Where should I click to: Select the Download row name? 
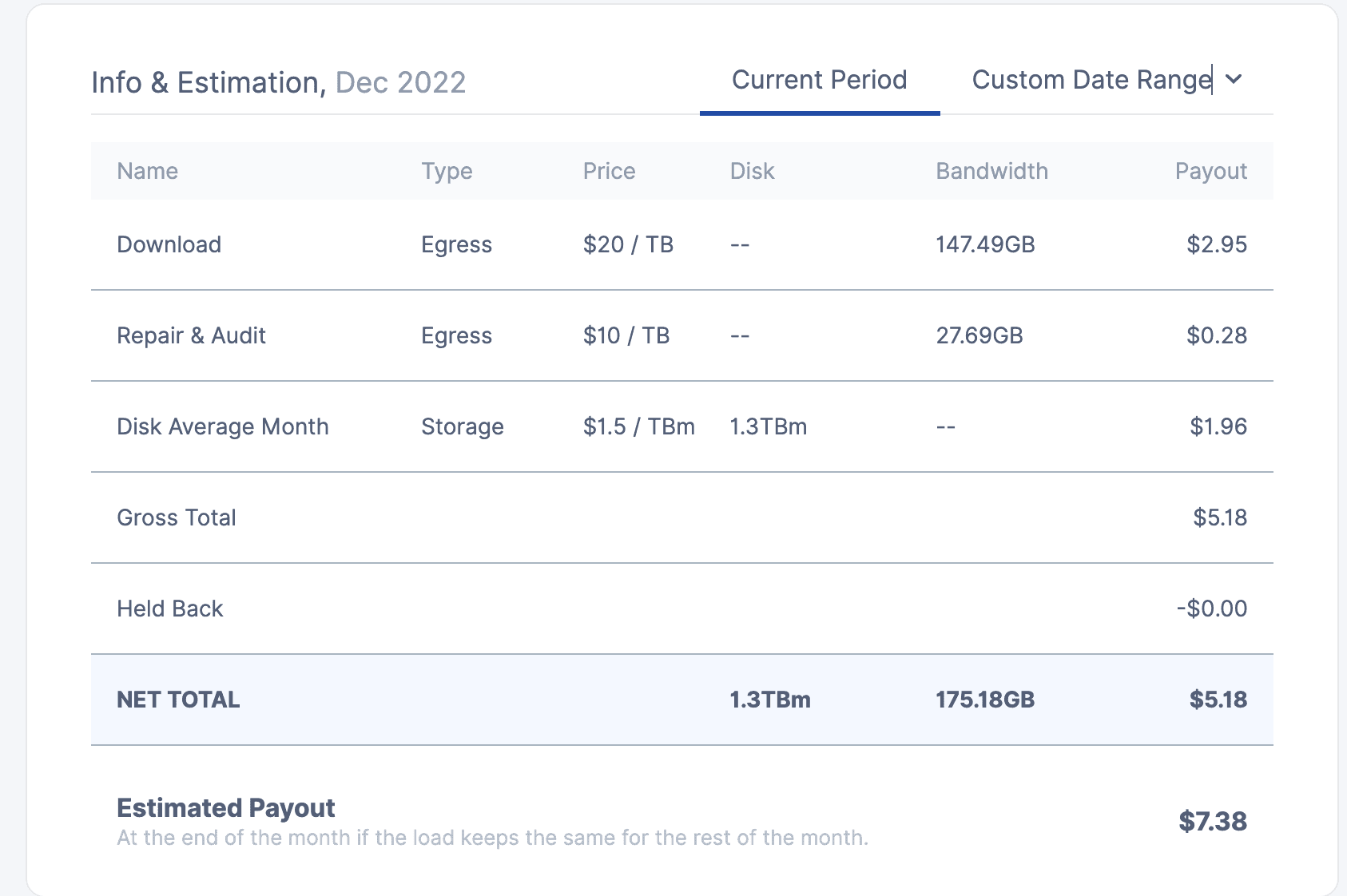point(169,244)
